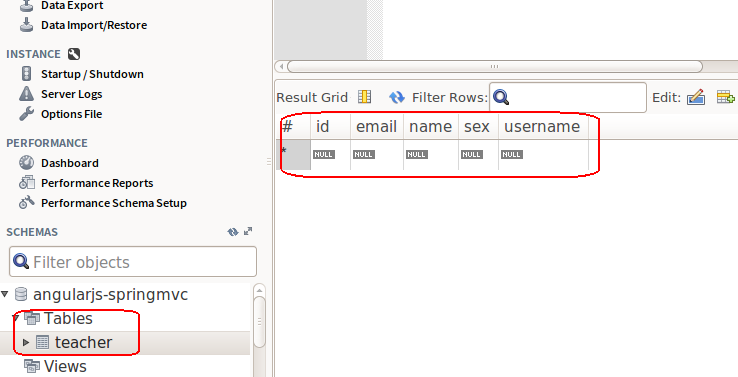738x377 pixels.
Task: Click the # column header
Action: 293,127
